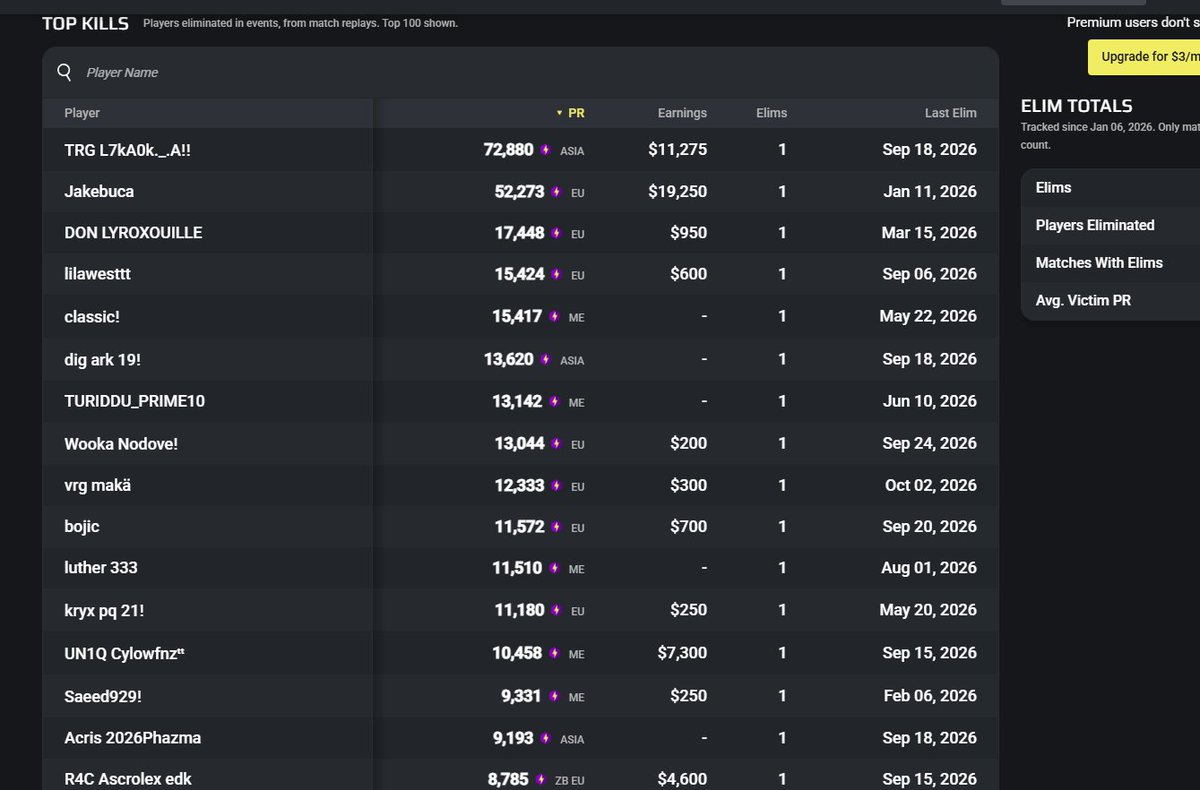
Task: Open Saeed929! player profile
Action: click(x=103, y=696)
